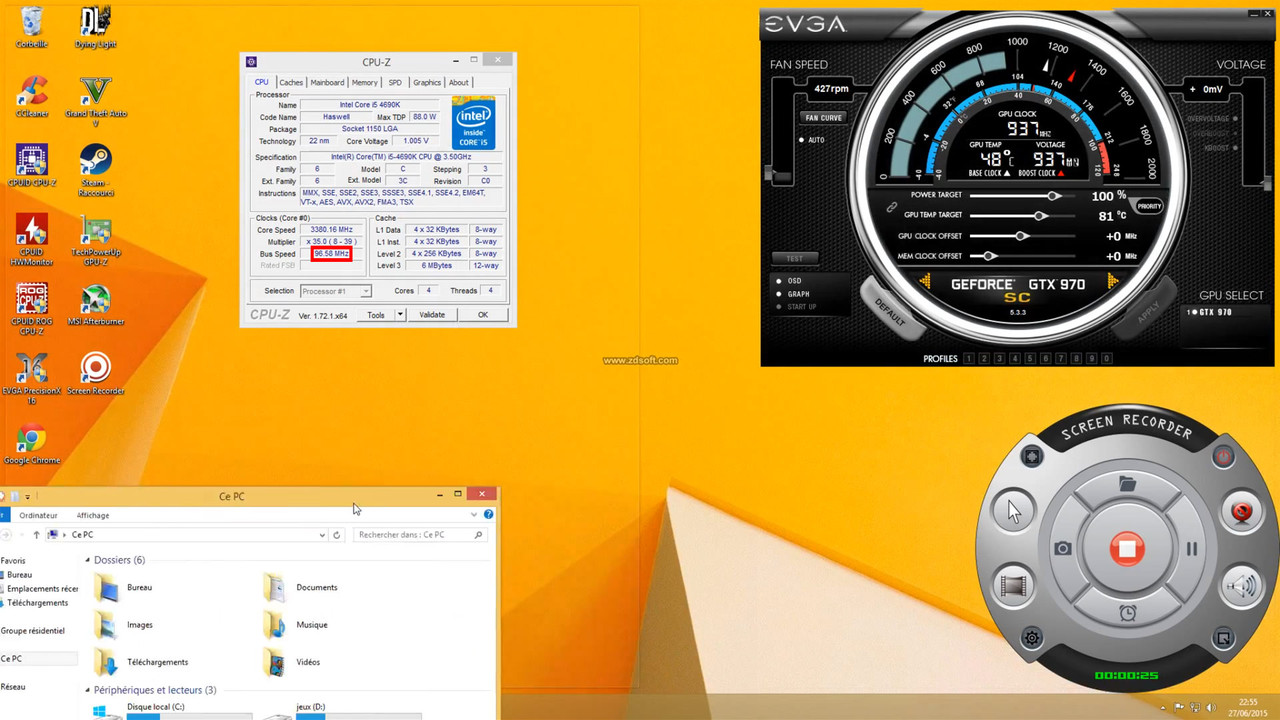Launch EVGA PrecisionX 16 desktop icon
The height and width of the screenshot is (720, 1280).
(x=31, y=378)
